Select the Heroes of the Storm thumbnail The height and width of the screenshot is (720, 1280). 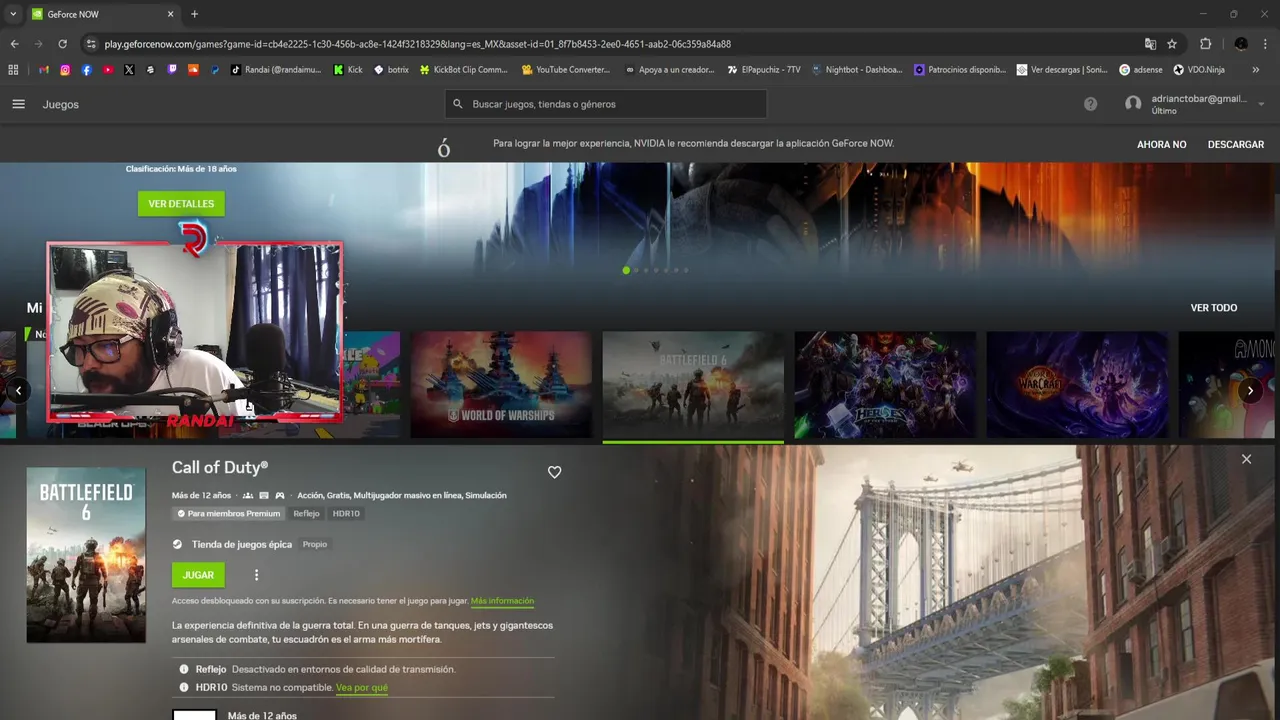pos(885,385)
